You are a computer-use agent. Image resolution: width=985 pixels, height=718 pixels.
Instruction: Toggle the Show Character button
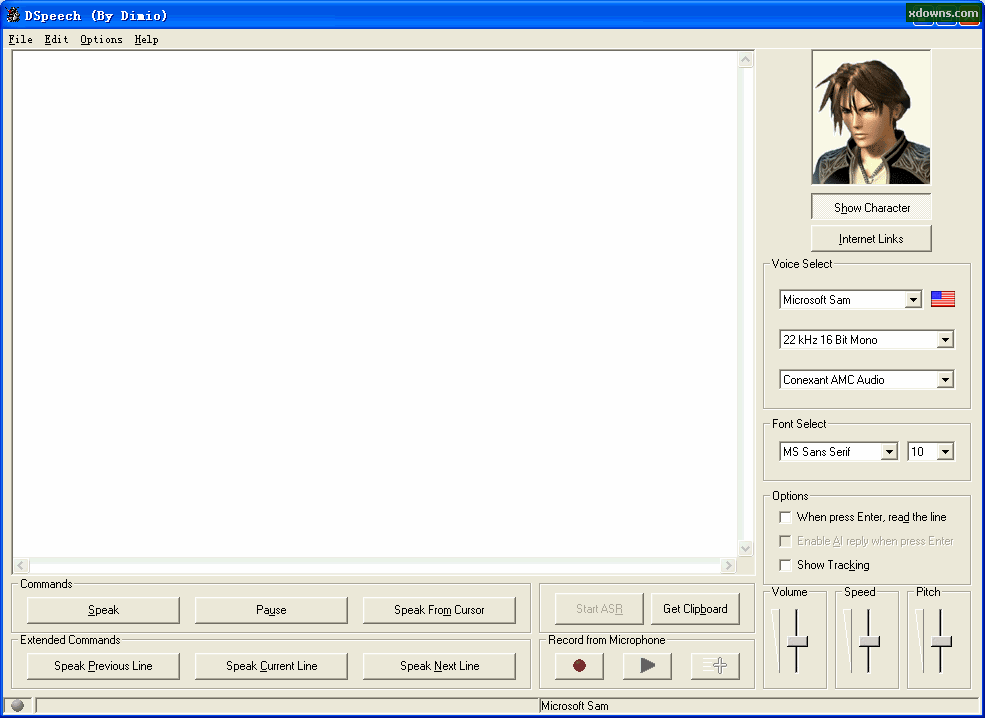(x=871, y=208)
